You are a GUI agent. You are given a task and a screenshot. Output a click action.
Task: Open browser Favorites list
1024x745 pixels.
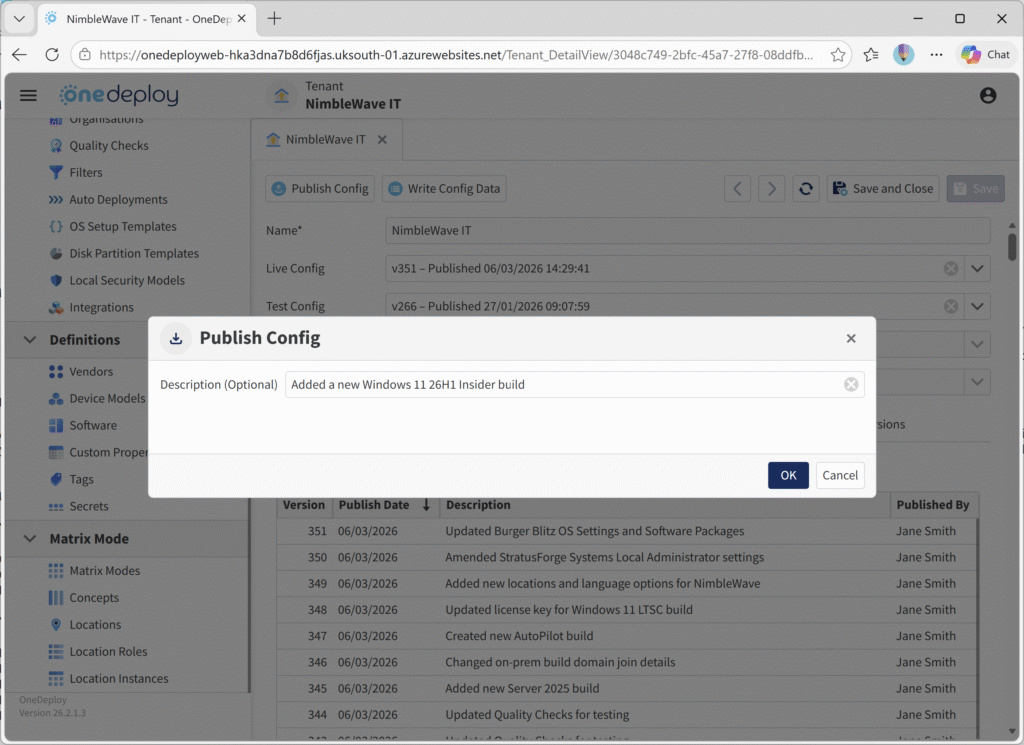871,55
